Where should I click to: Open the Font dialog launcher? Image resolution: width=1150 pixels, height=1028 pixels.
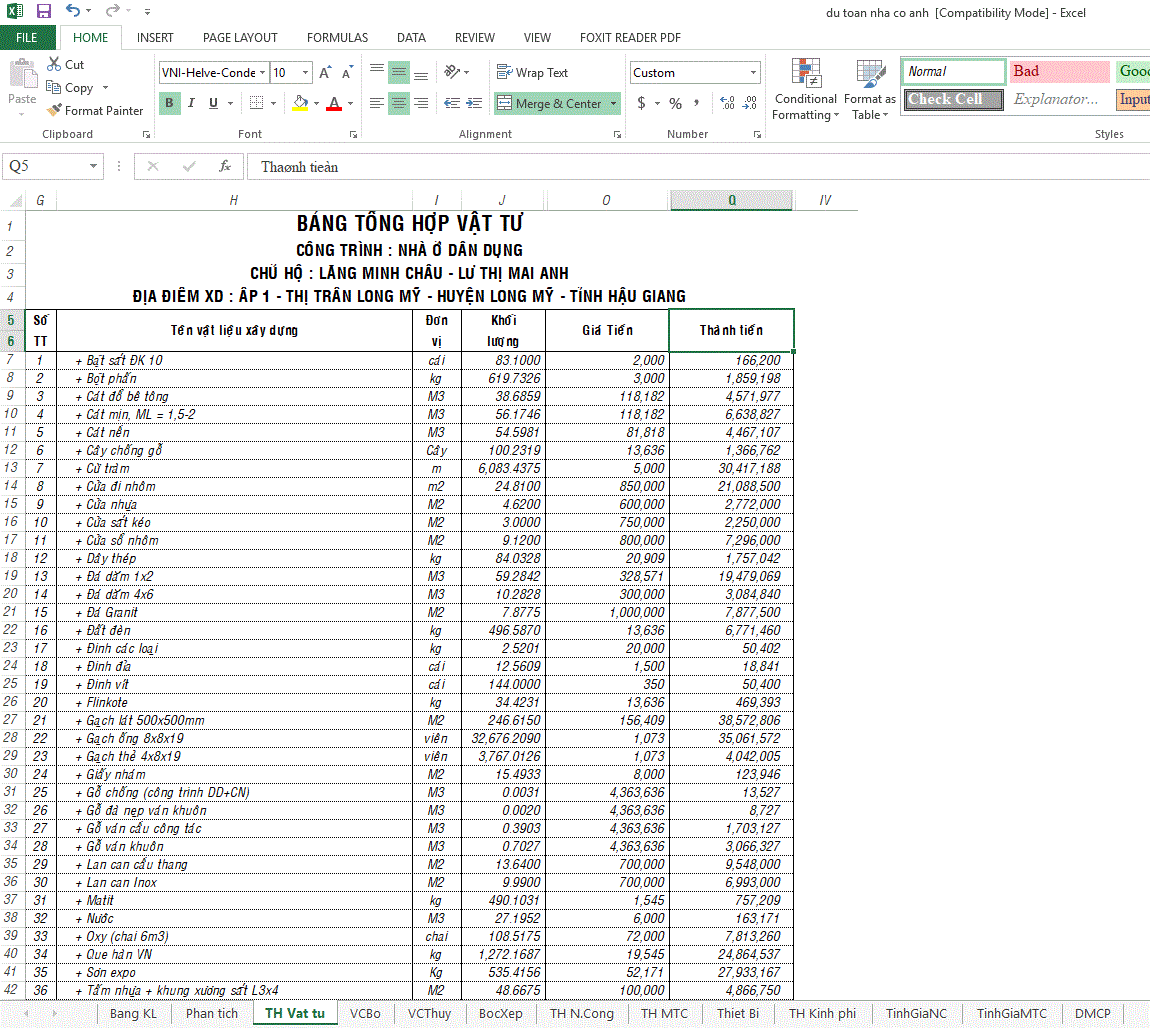pos(354,134)
